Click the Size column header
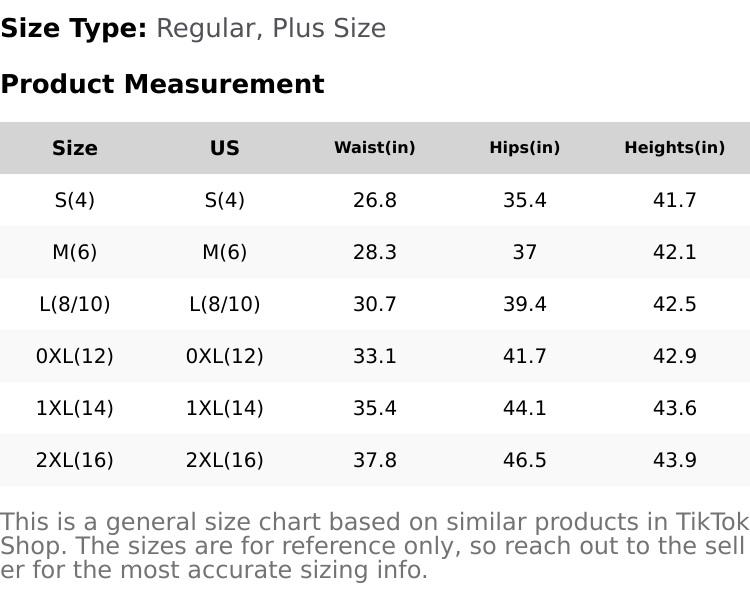 pyautogui.click(x=75, y=148)
